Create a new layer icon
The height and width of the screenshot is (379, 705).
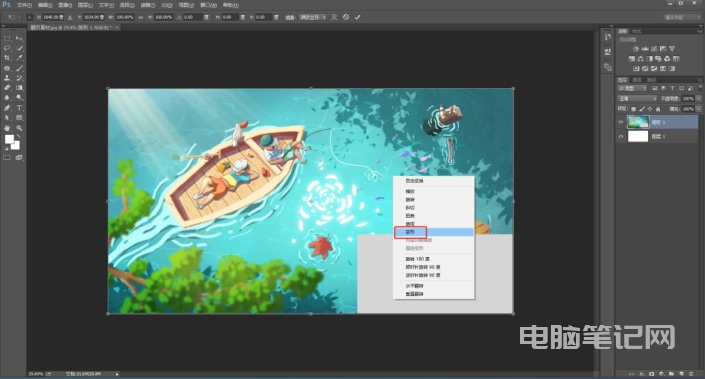(681, 374)
